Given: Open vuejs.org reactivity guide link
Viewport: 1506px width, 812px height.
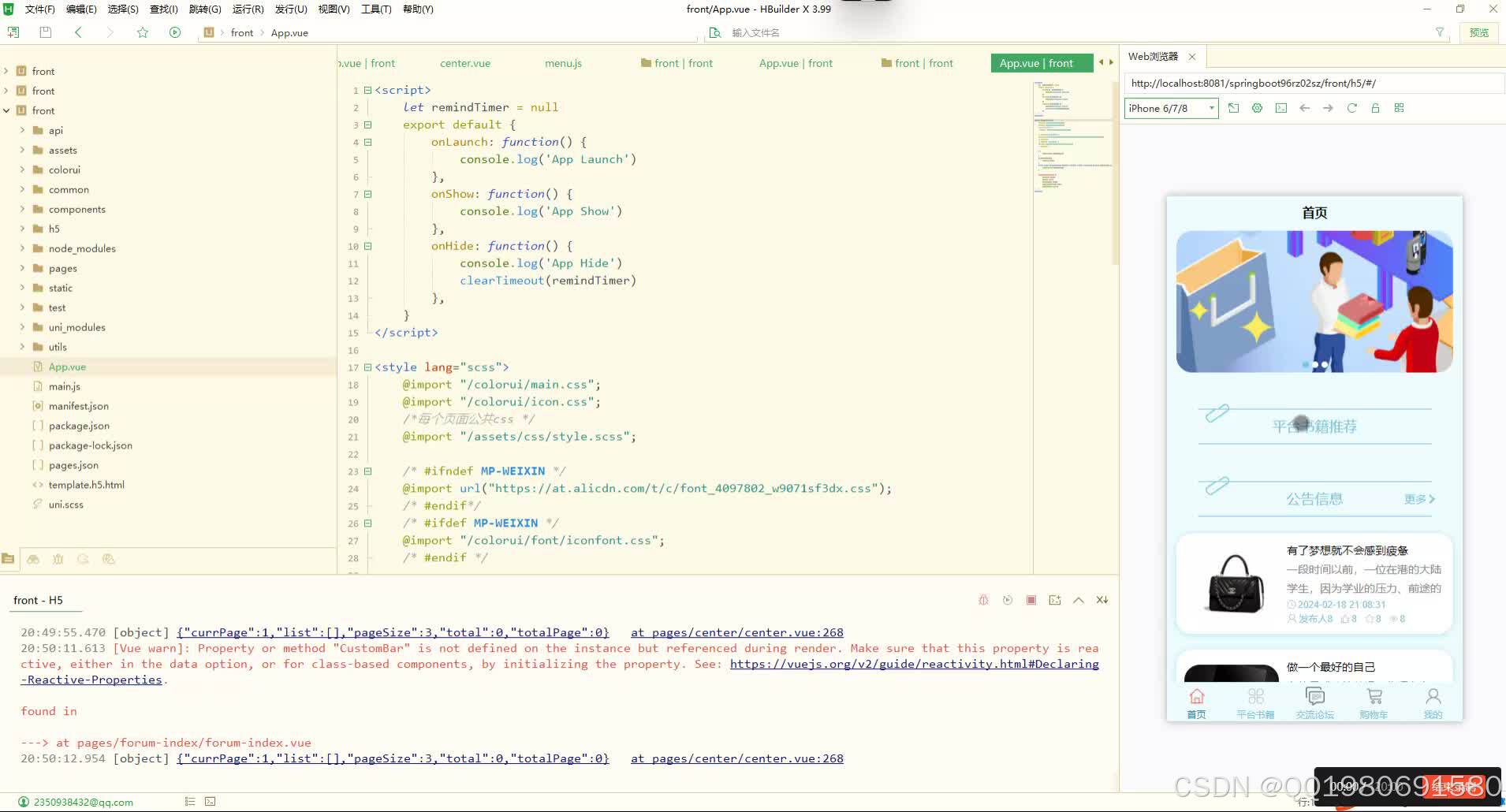Looking at the screenshot, I should click(x=914, y=664).
